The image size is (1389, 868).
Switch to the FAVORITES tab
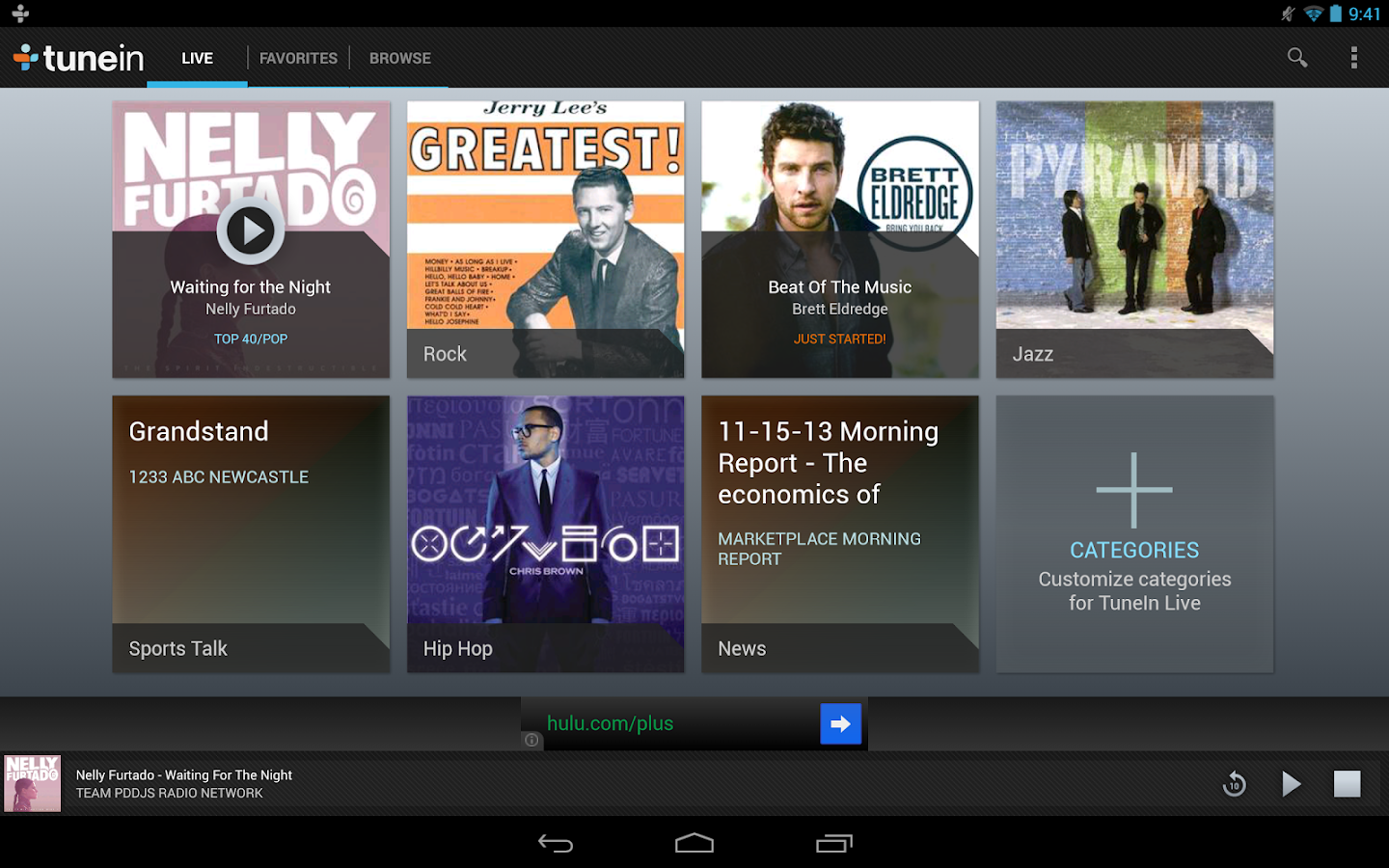[298, 58]
